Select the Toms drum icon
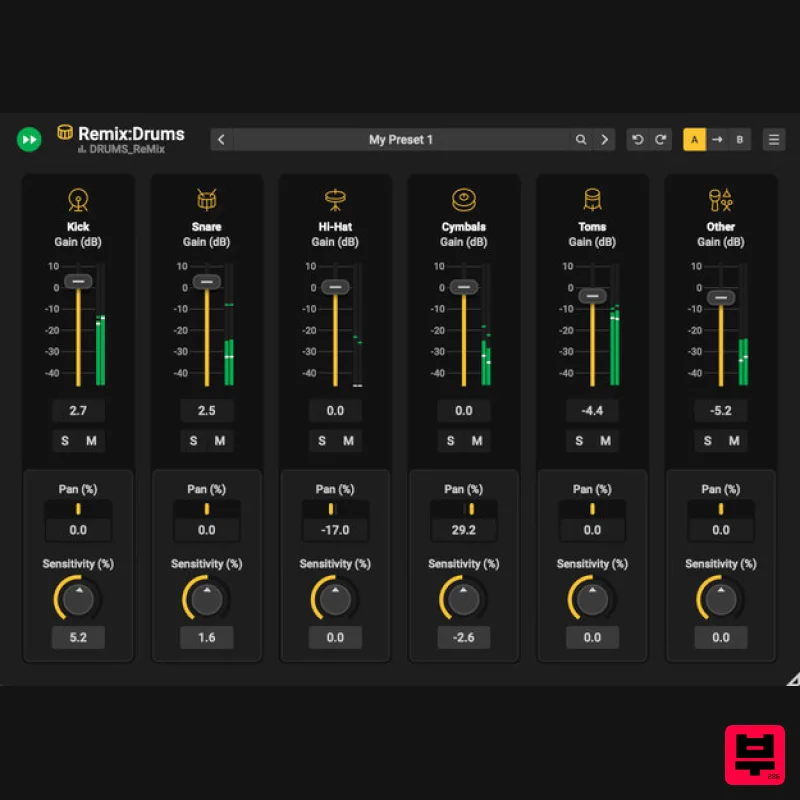The width and height of the screenshot is (800, 800). tap(592, 199)
